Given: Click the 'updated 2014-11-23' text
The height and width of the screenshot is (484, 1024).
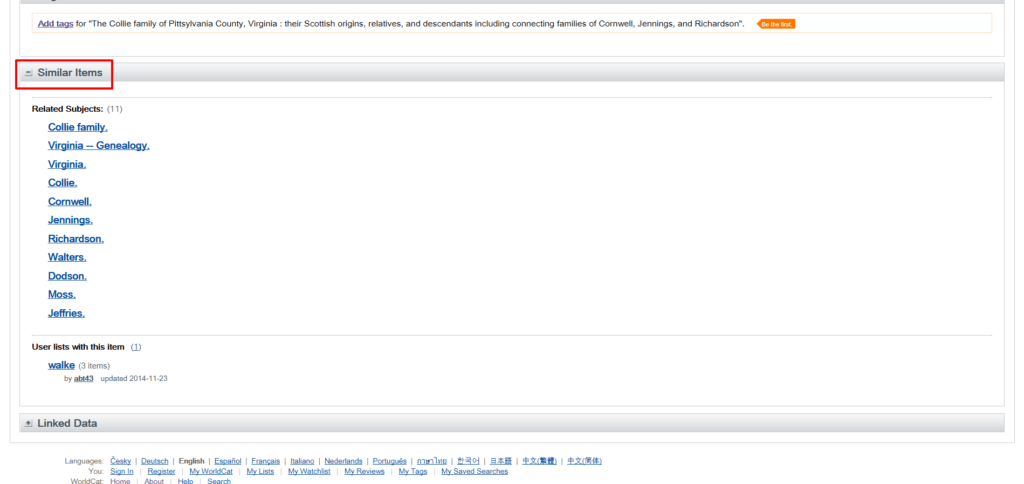Looking at the screenshot, I should pyautogui.click(x=134, y=378).
